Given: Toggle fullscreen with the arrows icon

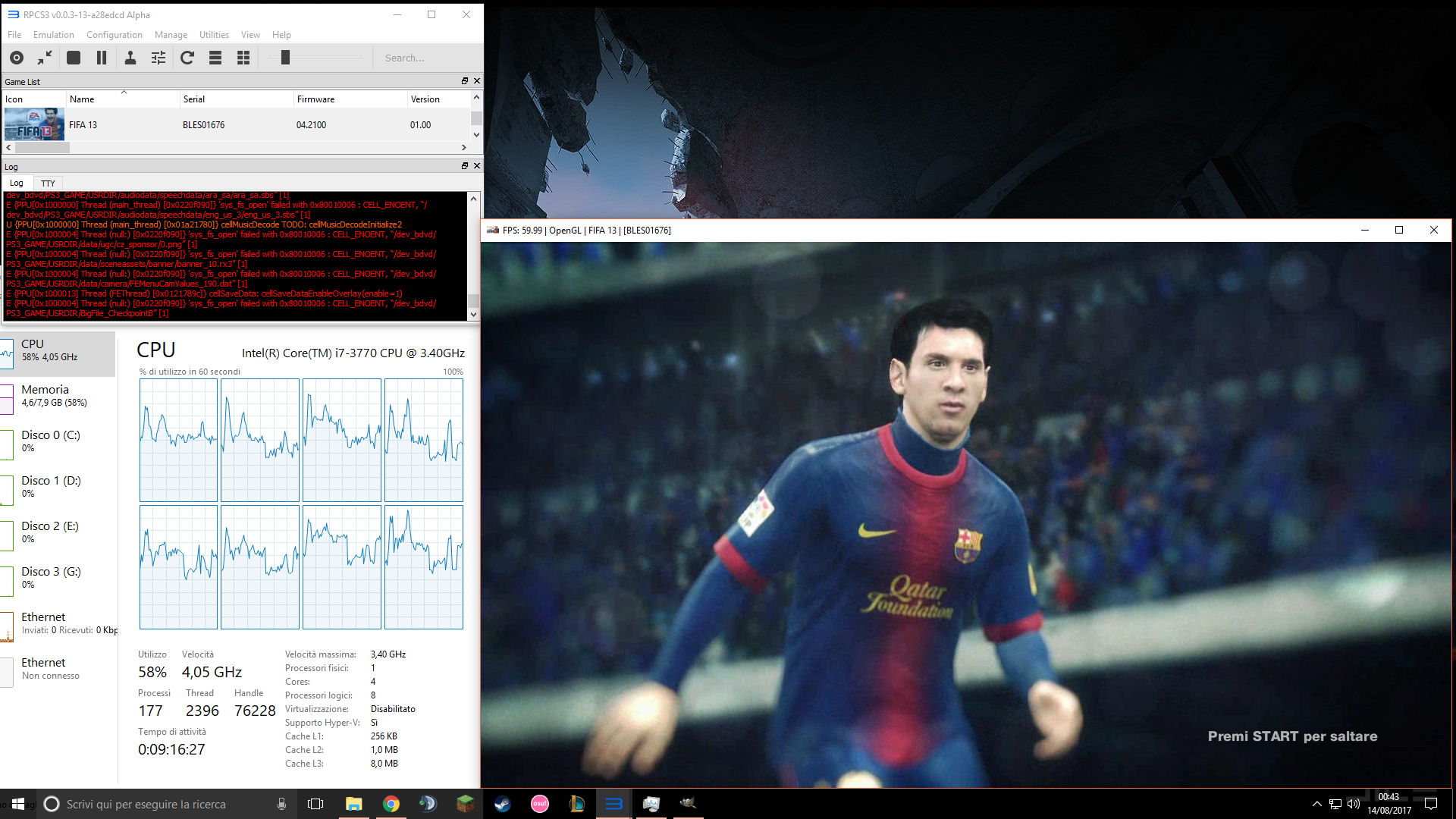Looking at the screenshot, I should pos(45,58).
